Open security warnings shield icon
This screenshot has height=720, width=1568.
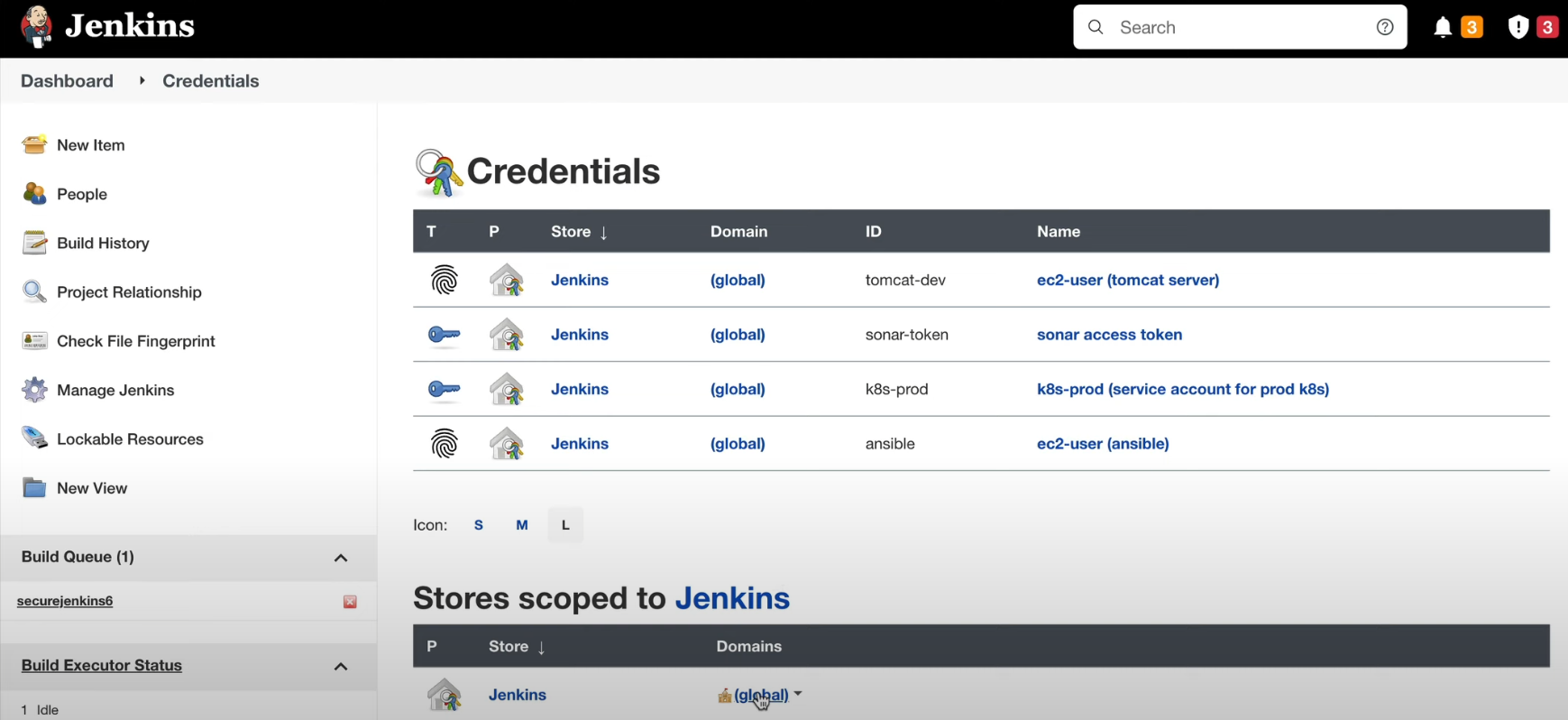pos(1518,28)
